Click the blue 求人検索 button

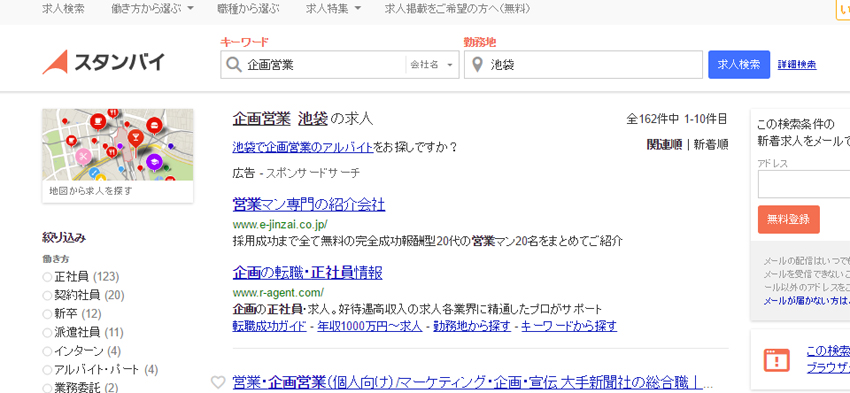tap(739, 65)
